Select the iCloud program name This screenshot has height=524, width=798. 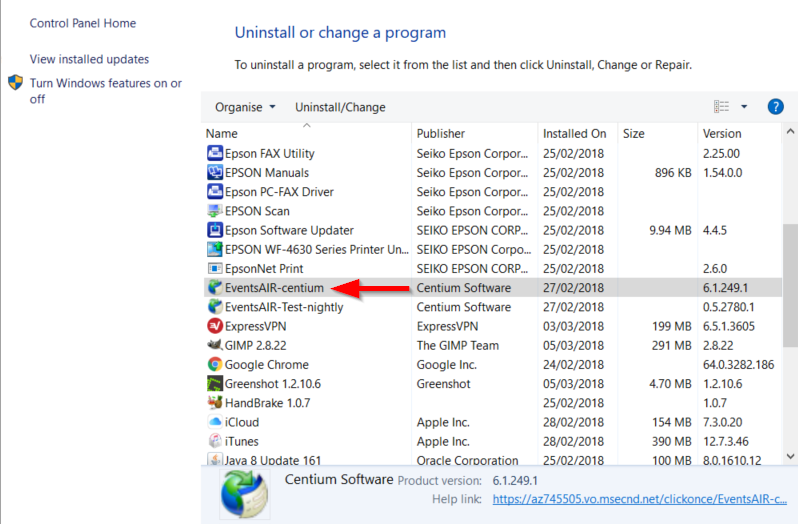click(x=242, y=422)
